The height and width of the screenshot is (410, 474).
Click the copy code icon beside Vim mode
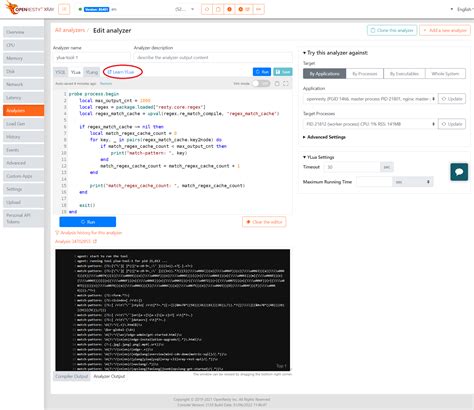[277, 84]
